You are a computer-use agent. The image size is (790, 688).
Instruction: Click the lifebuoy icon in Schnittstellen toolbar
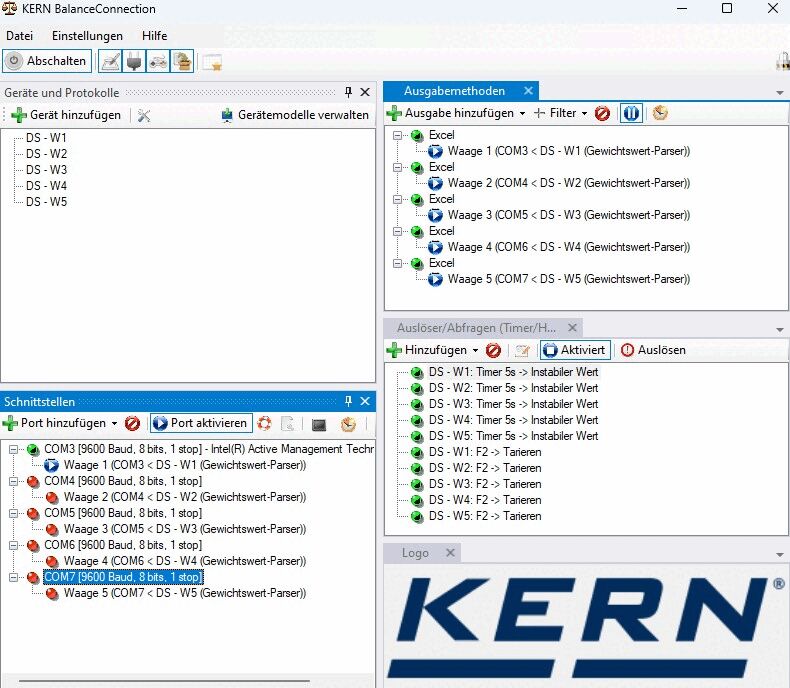tap(264, 424)
